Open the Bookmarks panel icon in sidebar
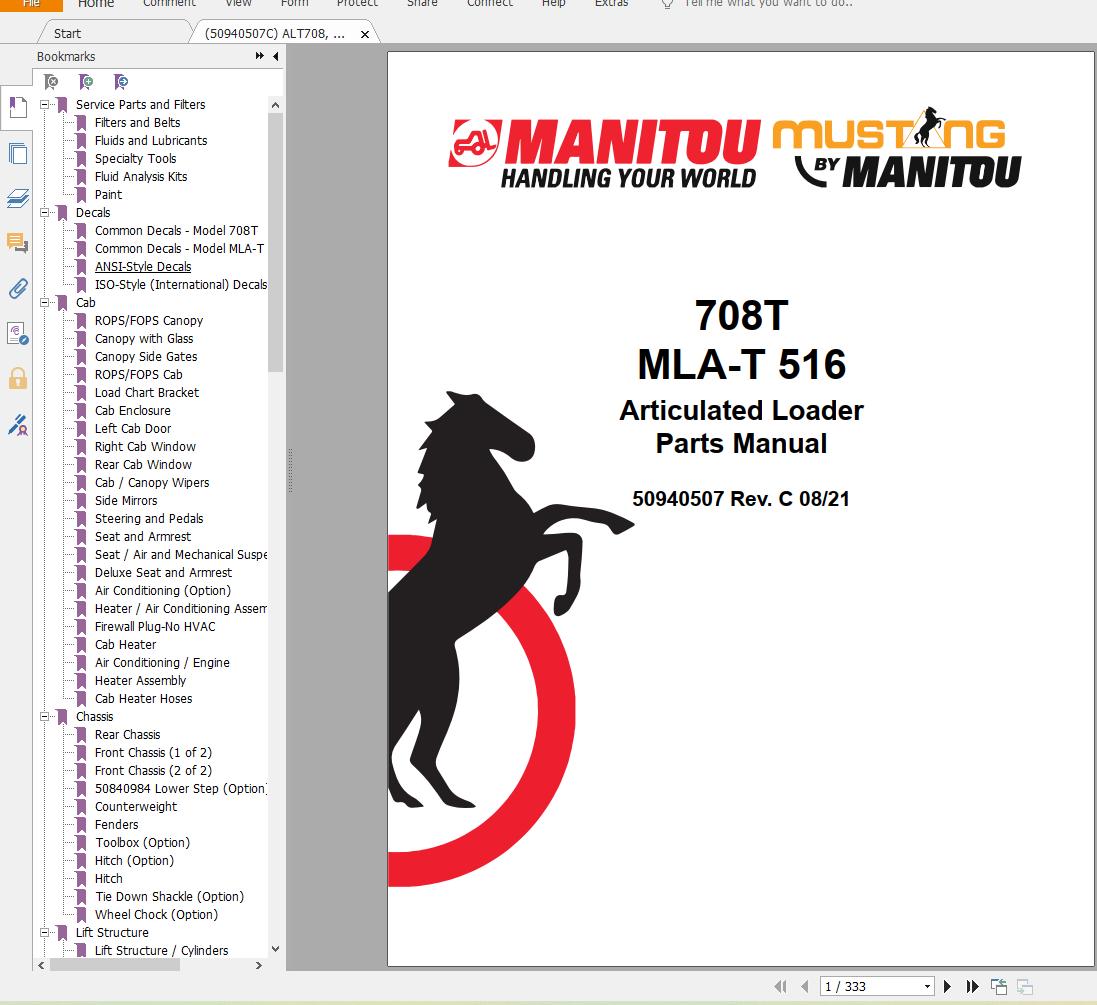The height and width of the screenshot is (1005, 1097). pyautogui.click(x=17, y=108)
